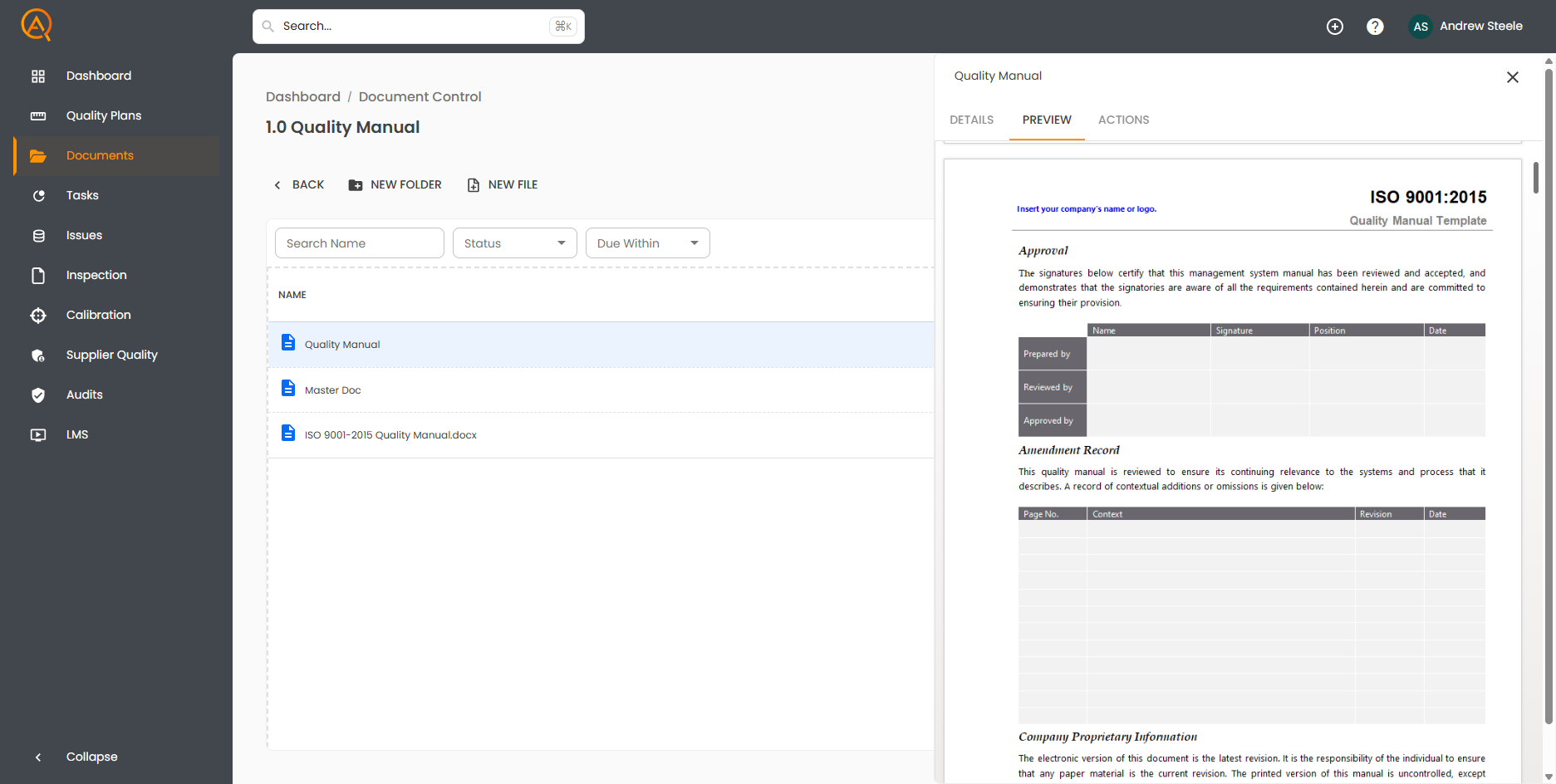
Task: Click the side panel vertical scrollbar
Action: [x=1549, y=397]
